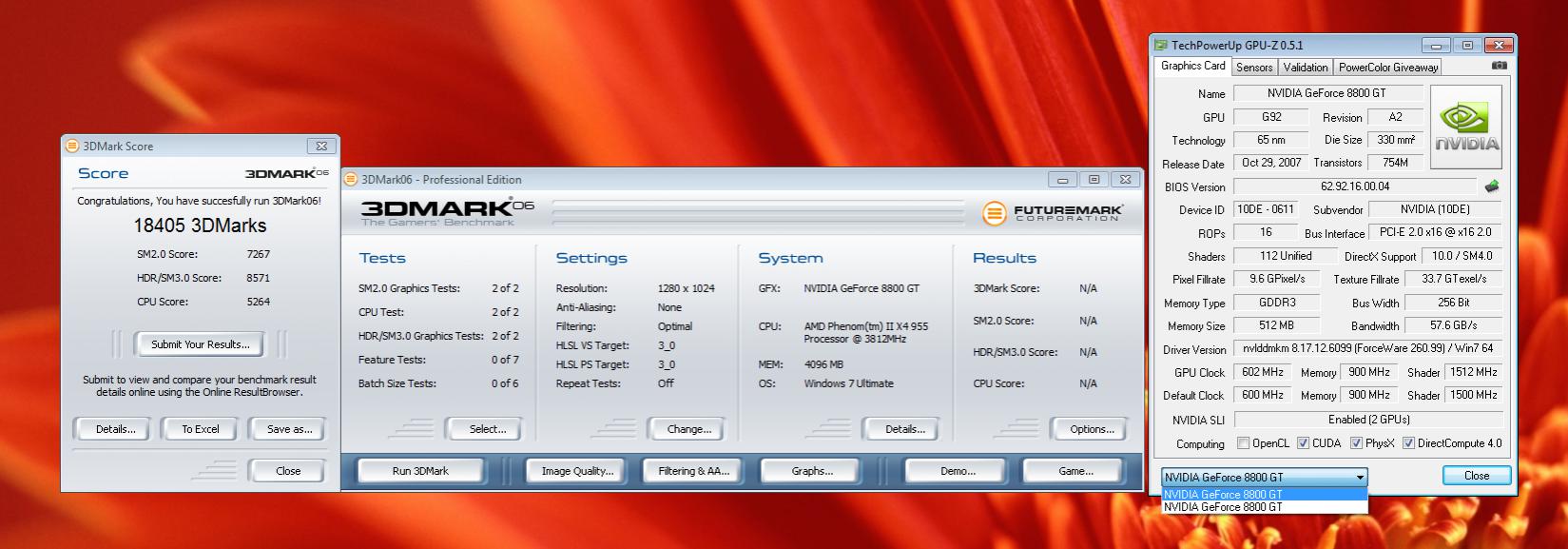Click the Bus Interface PCI-E field
The width and height of the screenshot is (1568, 549).
point(1436,232)
